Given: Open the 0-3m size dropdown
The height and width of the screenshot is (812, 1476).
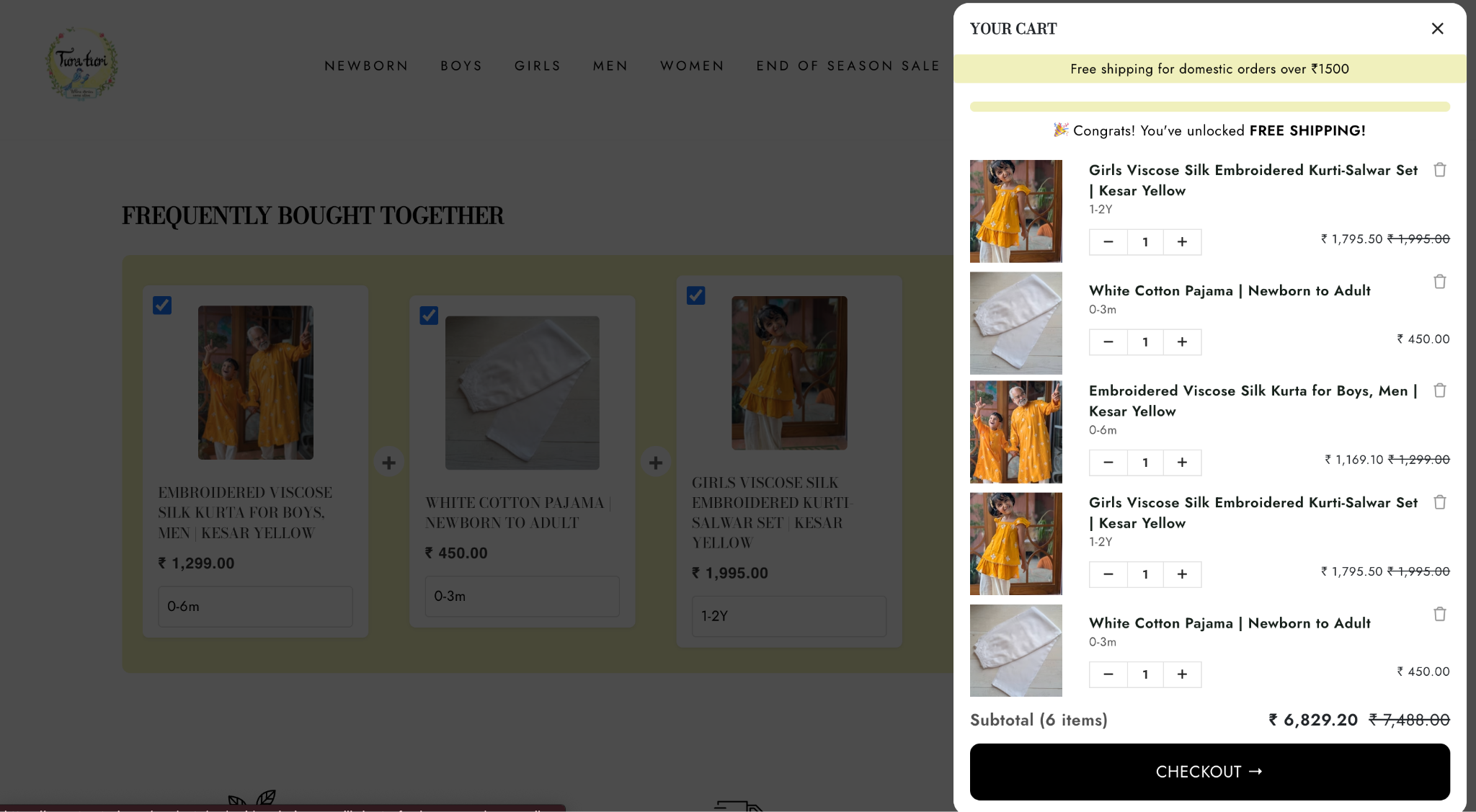Looking at the screenshot, I should [x=522, y=597].
